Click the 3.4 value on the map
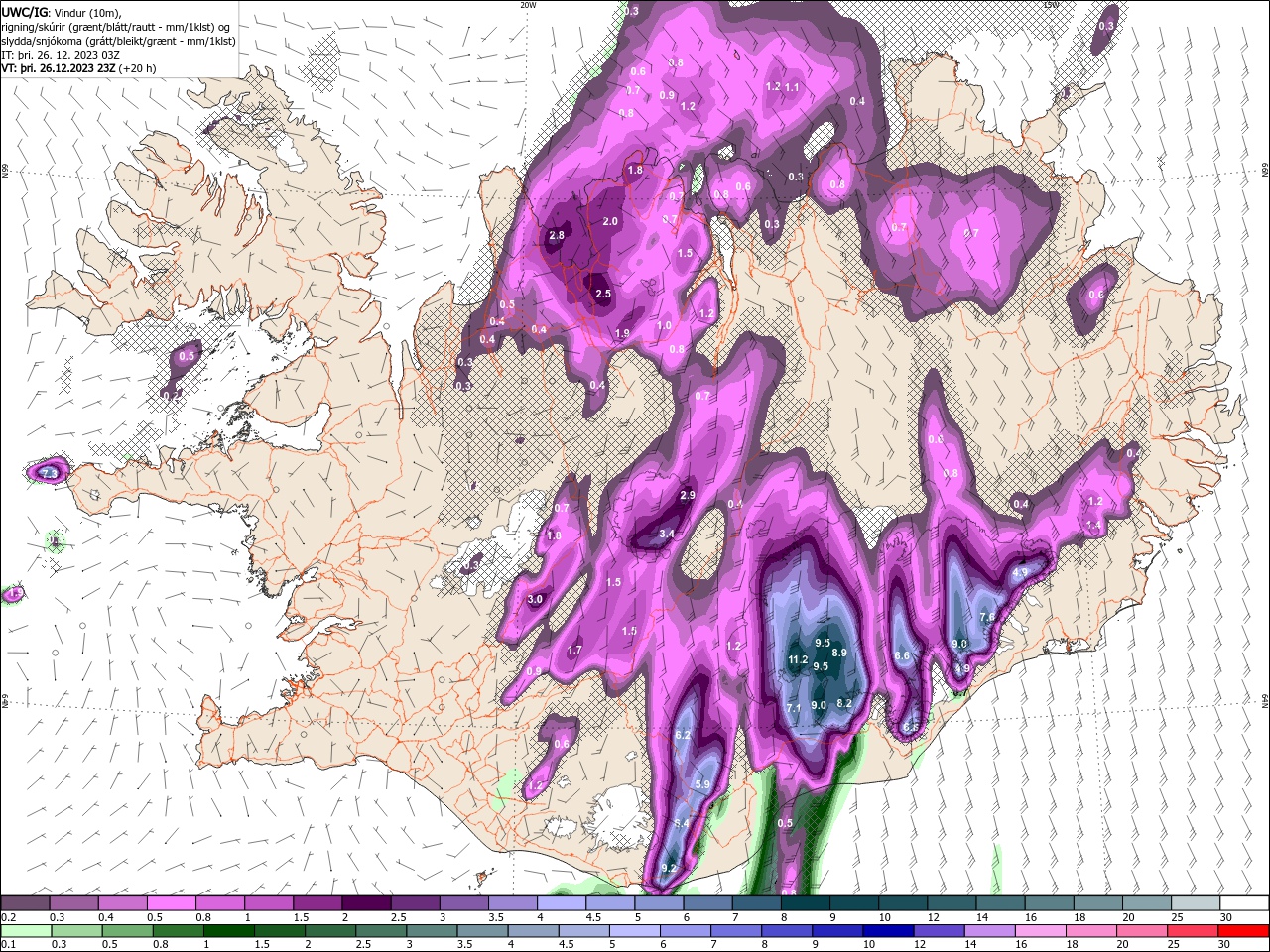This screenshot has width=1270, height=952. pos(667,534)
